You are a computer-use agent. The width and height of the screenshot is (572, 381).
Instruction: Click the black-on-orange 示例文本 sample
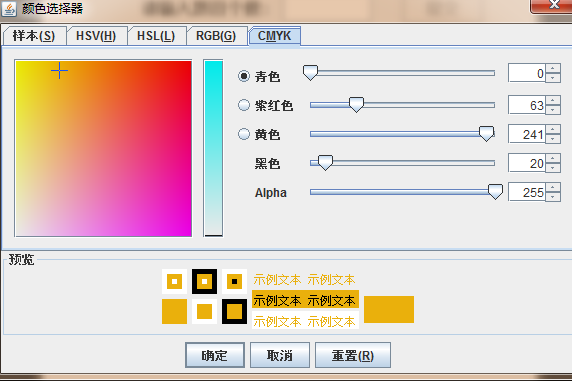(305, 300)
